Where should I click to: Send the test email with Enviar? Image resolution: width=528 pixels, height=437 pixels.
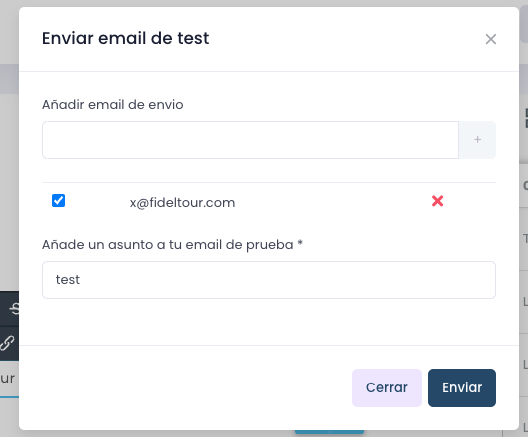click(462, 388)
